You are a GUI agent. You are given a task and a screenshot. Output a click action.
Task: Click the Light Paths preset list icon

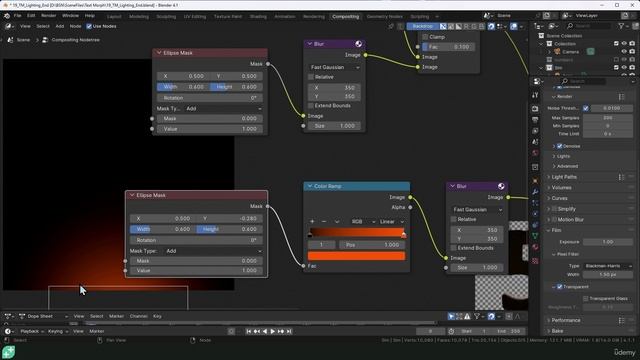click(621, 177)
